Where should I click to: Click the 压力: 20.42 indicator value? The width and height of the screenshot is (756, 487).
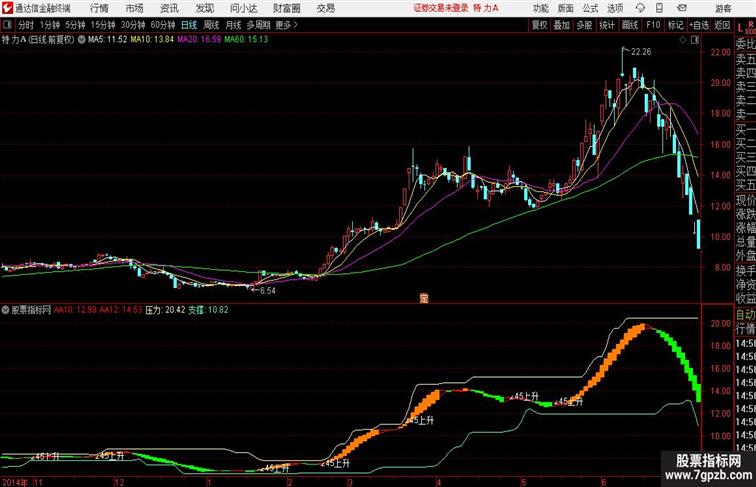[x=165, y=310]
